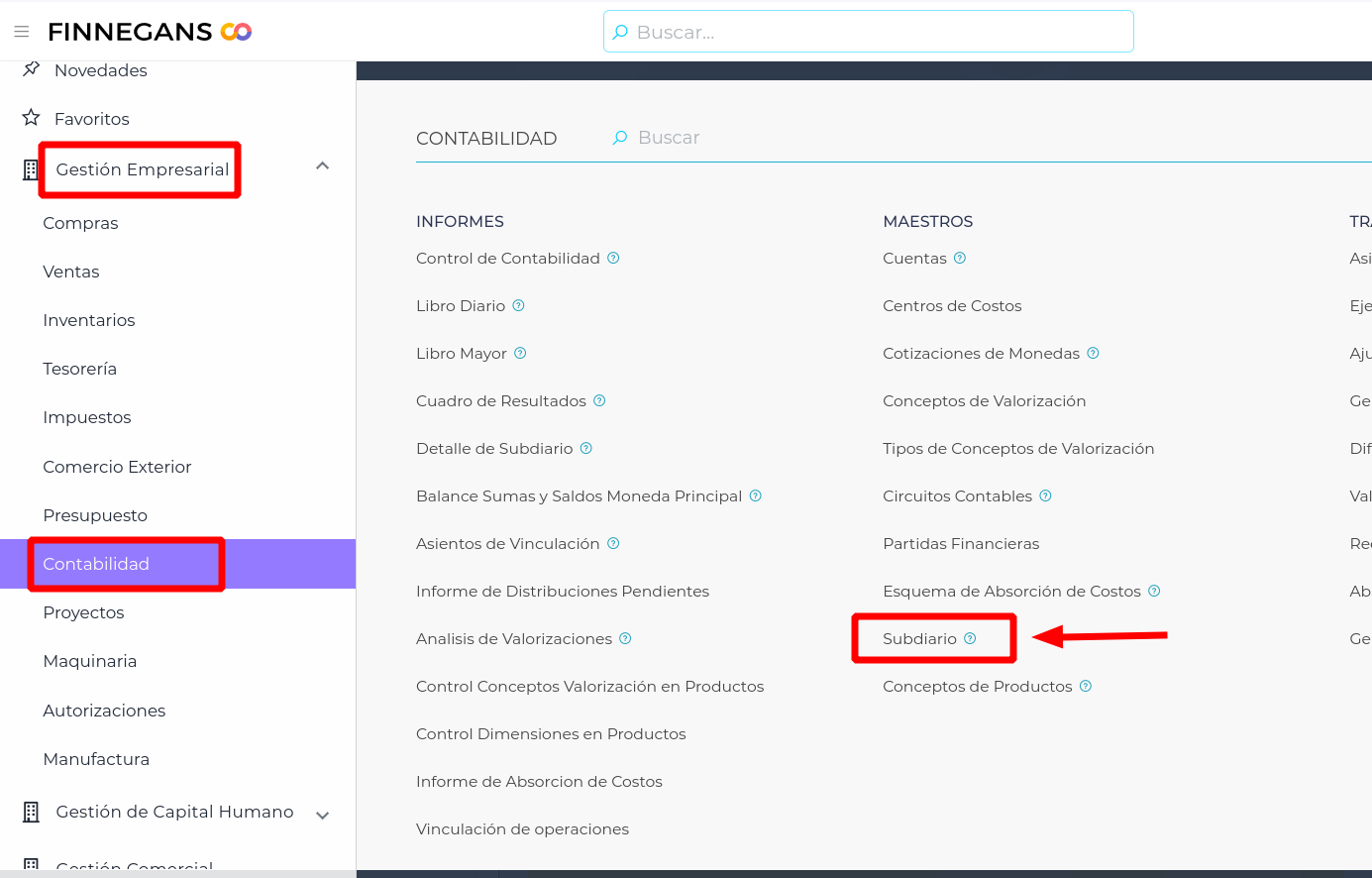1372x878 pixels.
Task: Click help icon next to Cotizaciones de Monedas
Action: pyautogui.click(x=1093, y=353)
